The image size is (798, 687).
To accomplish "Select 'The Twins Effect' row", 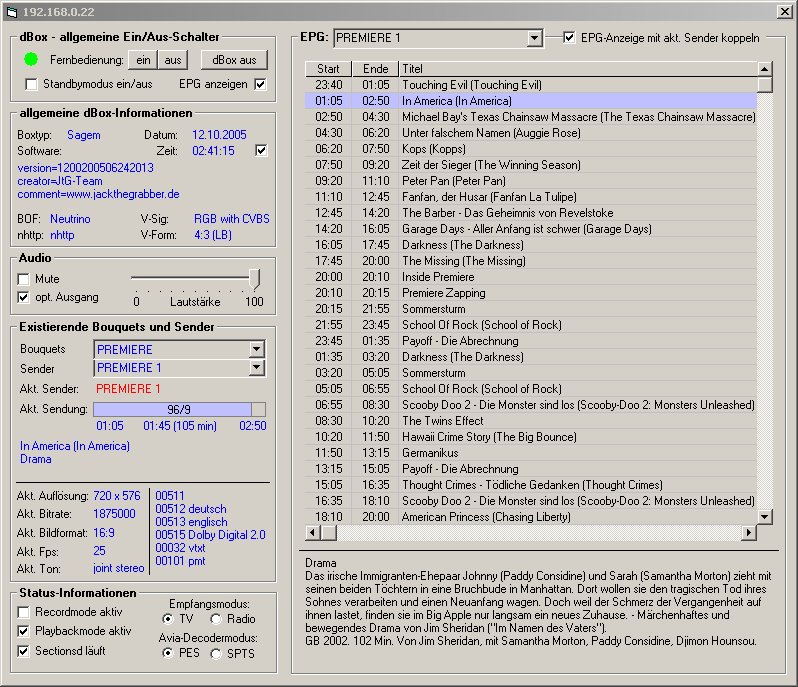I will pyautogui.click(x=530, y=421).
